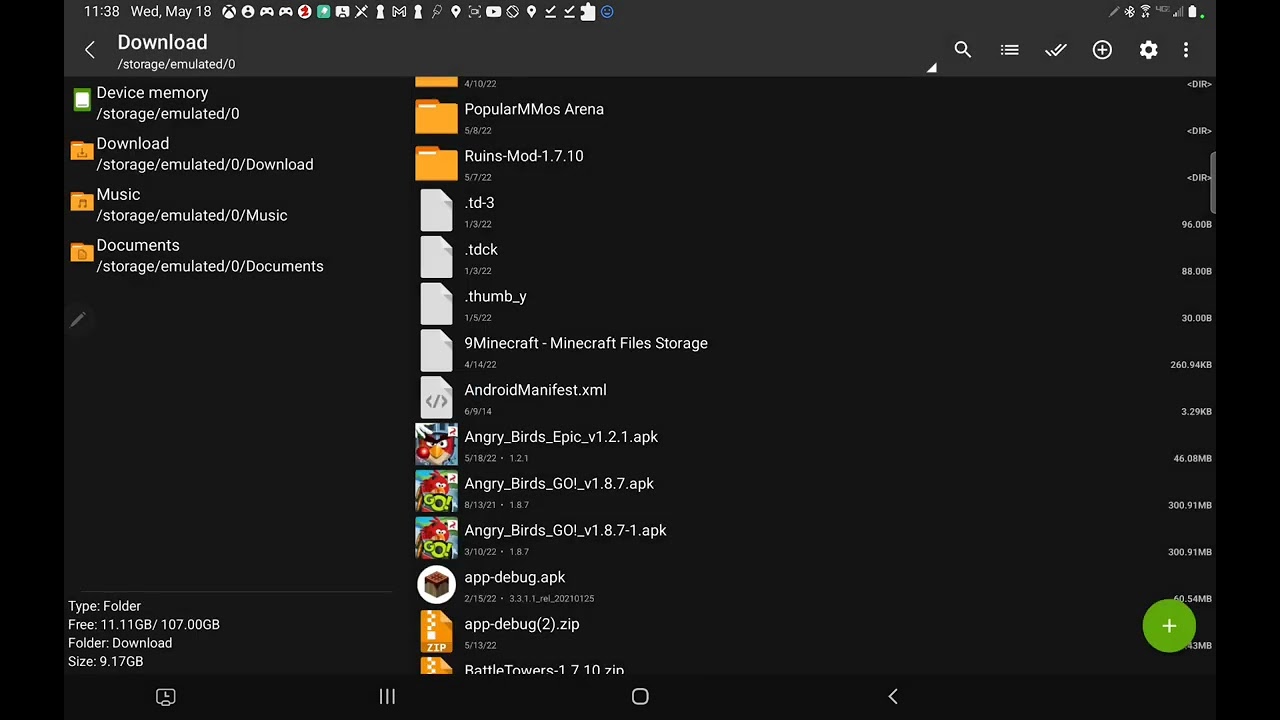The height and width of the screenshot is (720, 1280).
Task: Open 9Minecraft - Minecraft Files Storage file
Action: [x=812, y=353]
